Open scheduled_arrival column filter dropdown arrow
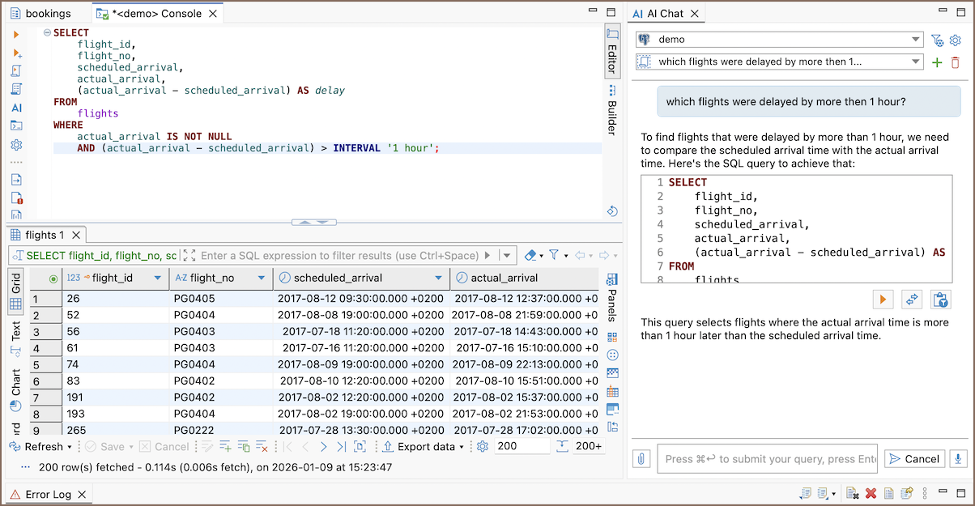This screenshot has width=977, height=506. (x=439, y=278)
